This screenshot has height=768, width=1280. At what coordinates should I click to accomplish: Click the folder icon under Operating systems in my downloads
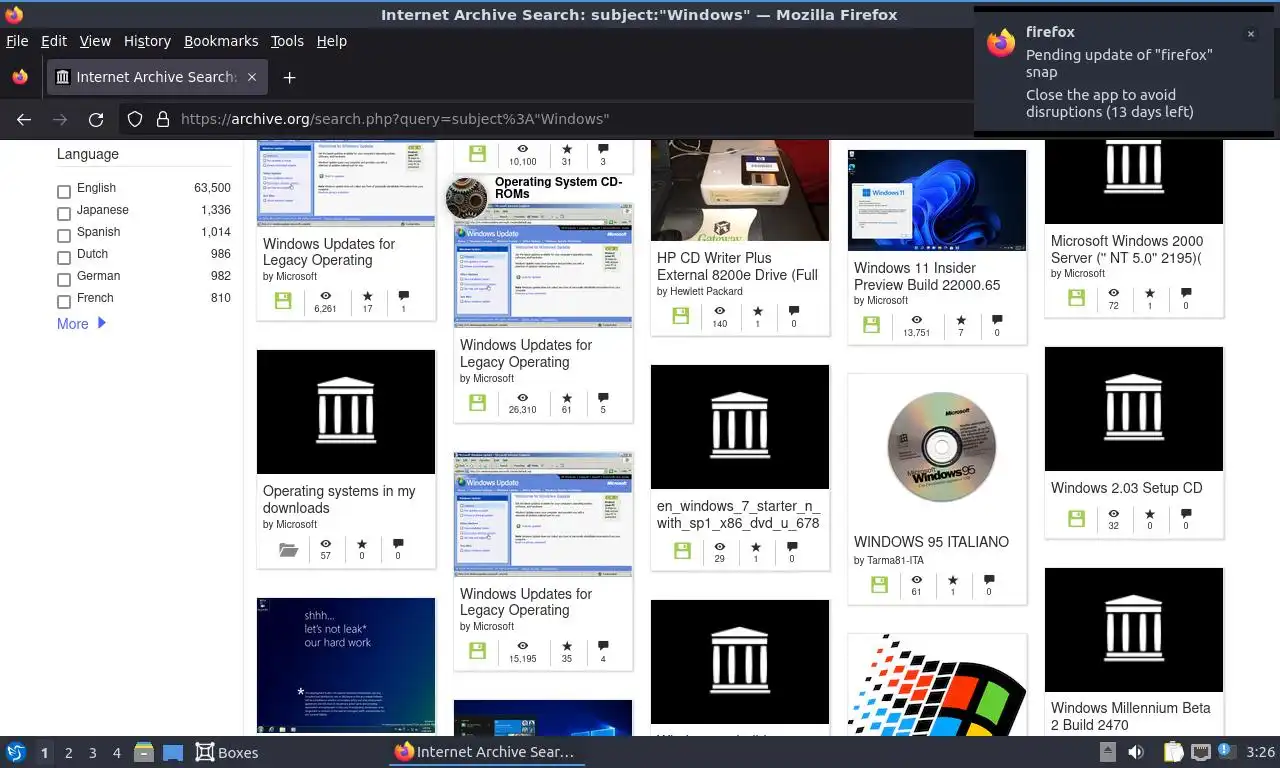pyautogui.click(x=288, y=549)
